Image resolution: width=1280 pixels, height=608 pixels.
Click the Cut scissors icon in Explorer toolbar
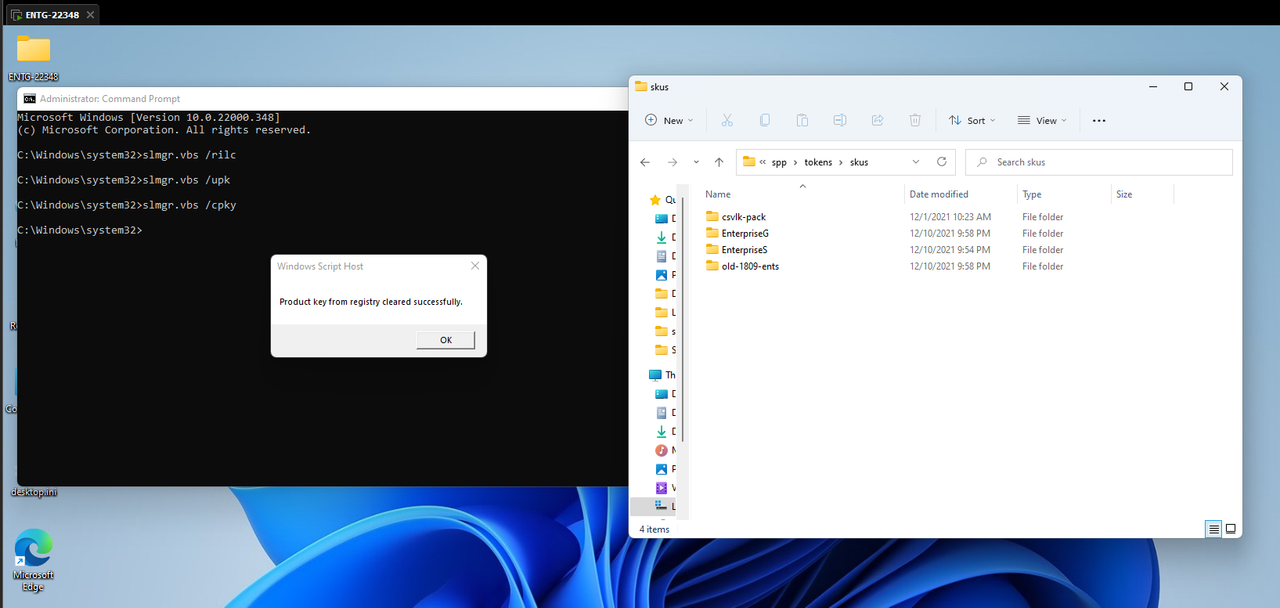[727, 120]
